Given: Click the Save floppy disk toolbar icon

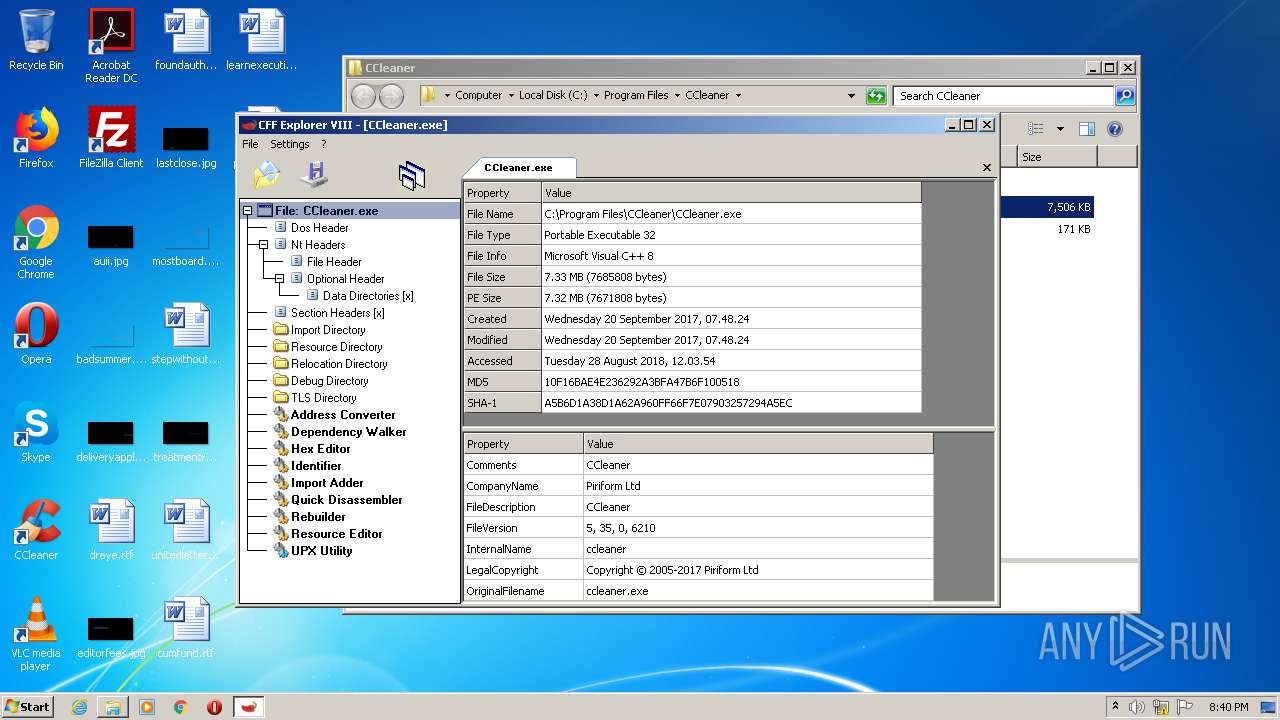Looking at the screenshot, I should point(315,174).
